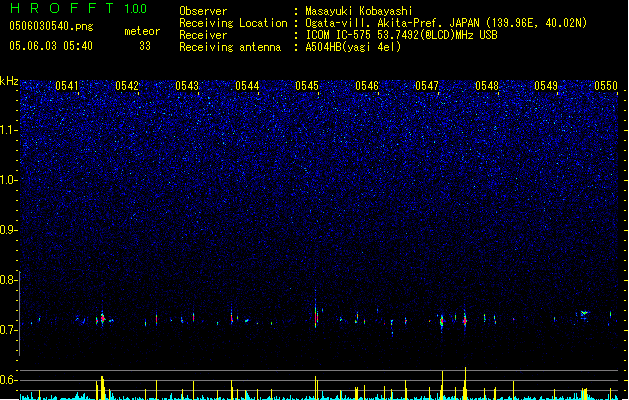Click the 'meteor' count label
The image size is (629, 400).
(142, 31)
